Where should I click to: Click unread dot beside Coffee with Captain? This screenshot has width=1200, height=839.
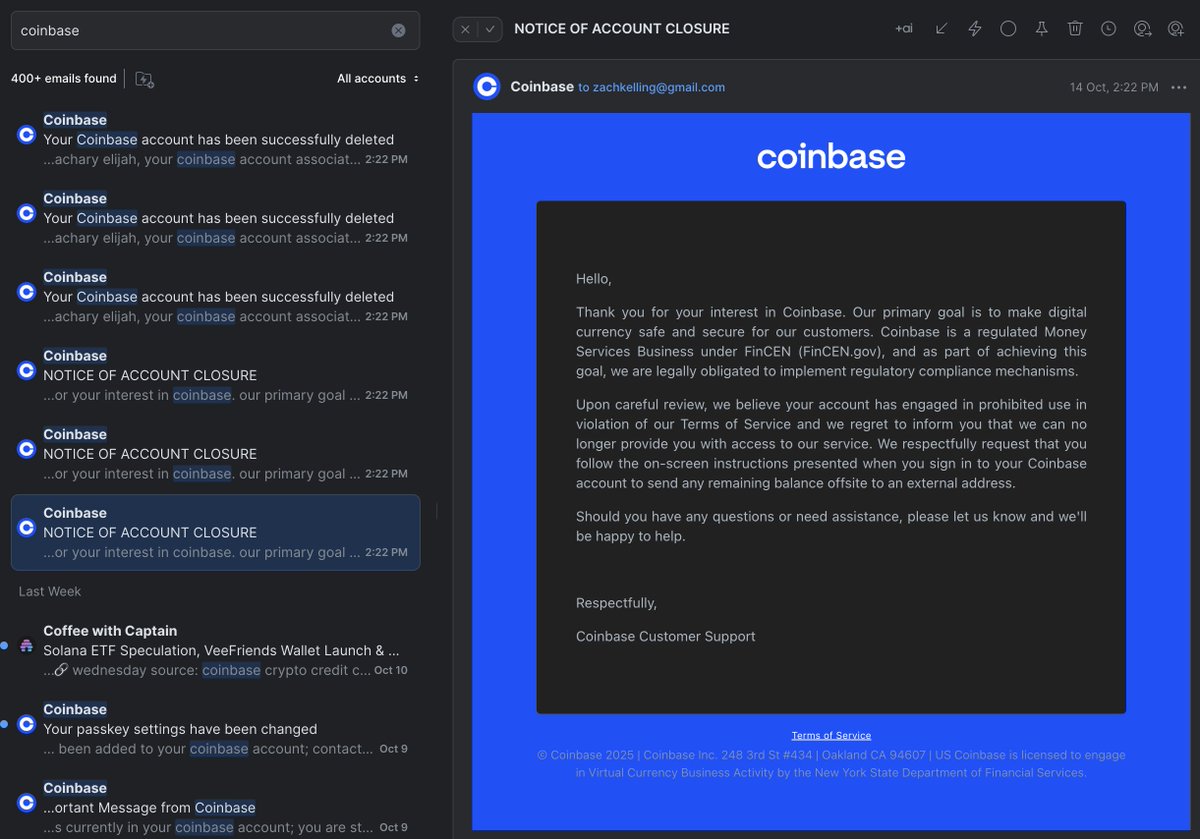click(5, 646)
